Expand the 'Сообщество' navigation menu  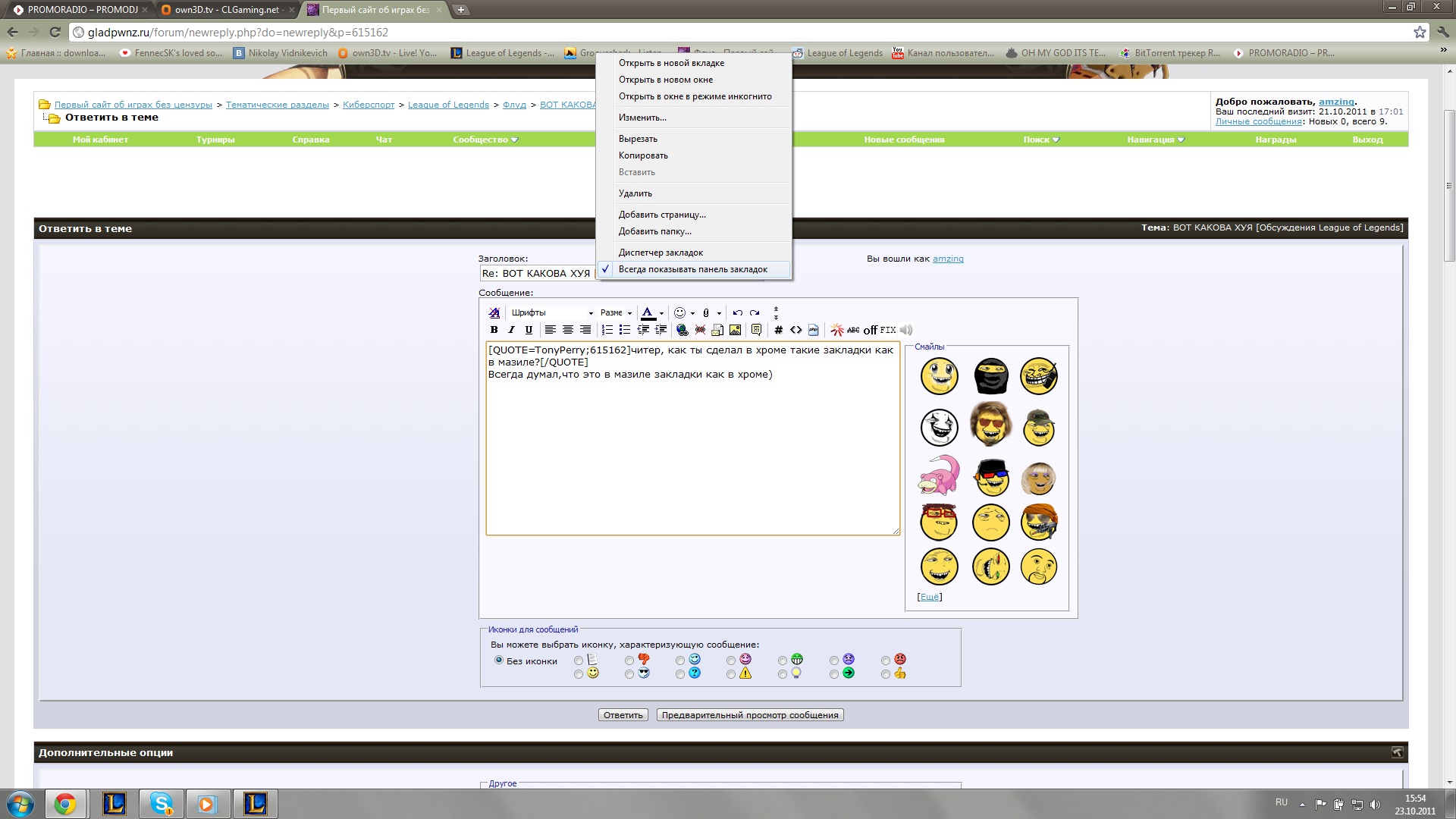point(485,140)
